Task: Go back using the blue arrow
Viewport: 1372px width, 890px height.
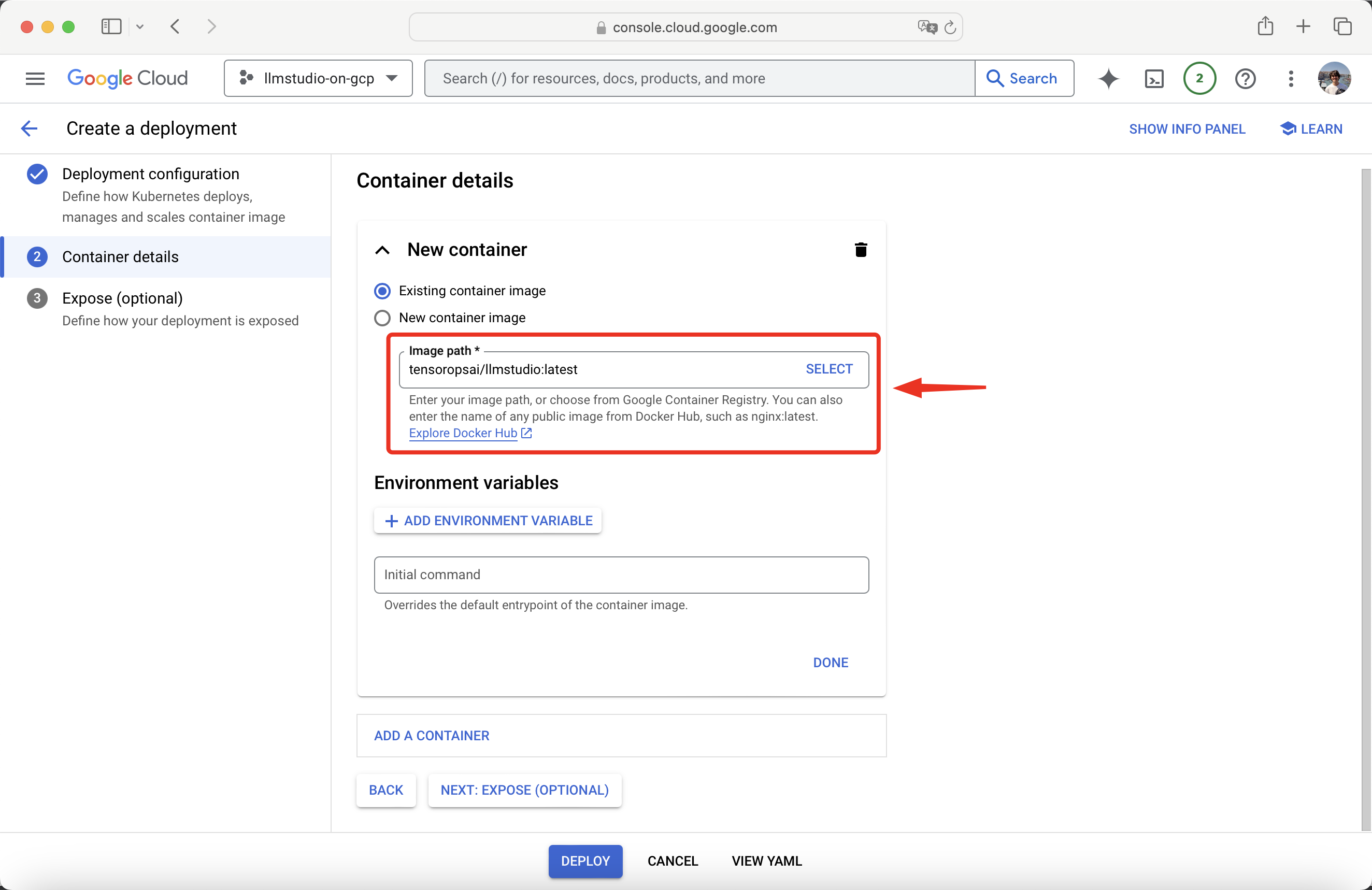Action: tap(29, 128)
